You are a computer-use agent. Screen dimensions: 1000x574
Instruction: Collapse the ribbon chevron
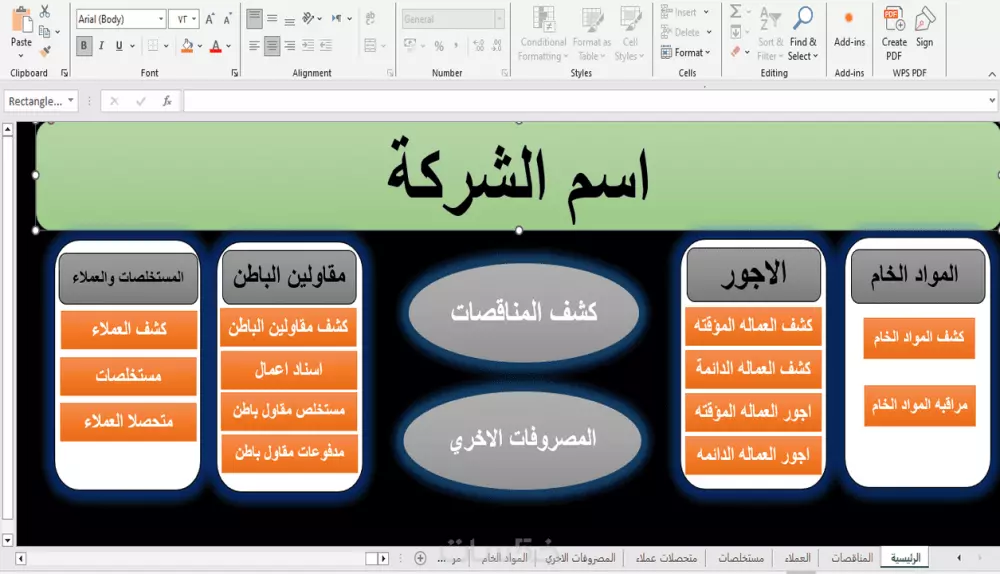click(x=992, y=74)
